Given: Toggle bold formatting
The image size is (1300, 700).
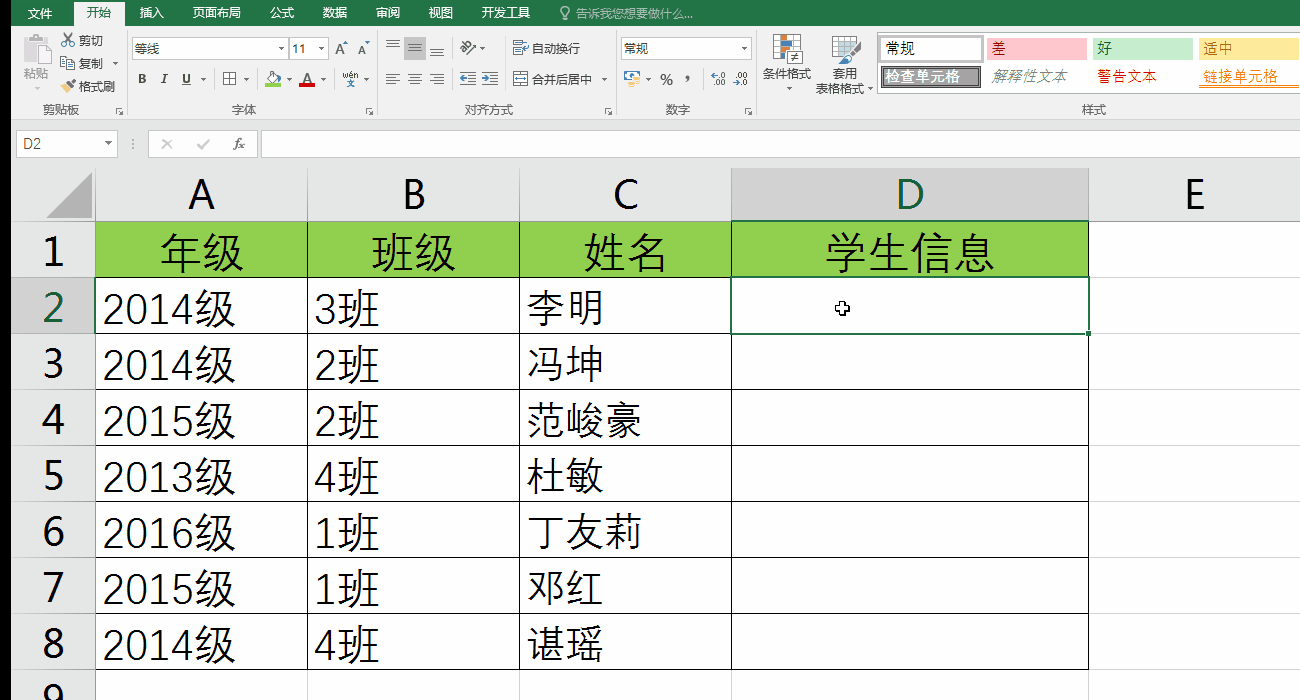Looking at the screenshot, I should pyautogui.click(x=141, y=77).
